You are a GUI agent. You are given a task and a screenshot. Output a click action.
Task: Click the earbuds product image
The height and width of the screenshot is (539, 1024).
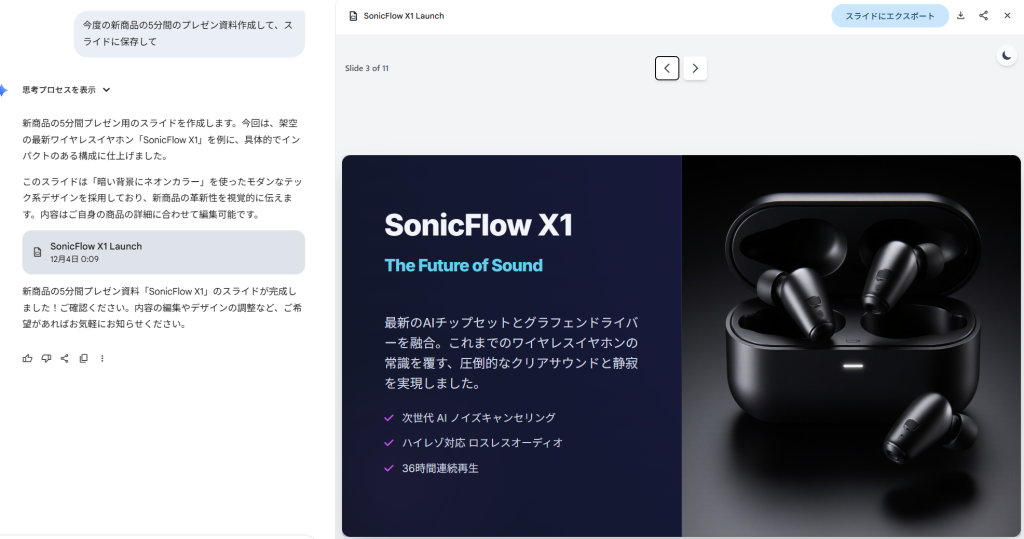point(851,343)
